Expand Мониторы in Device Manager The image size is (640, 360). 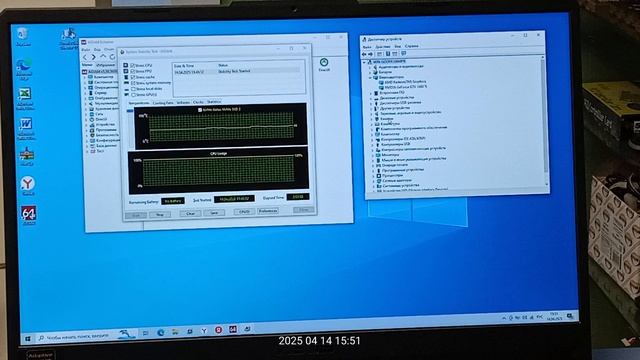(372, 155)
